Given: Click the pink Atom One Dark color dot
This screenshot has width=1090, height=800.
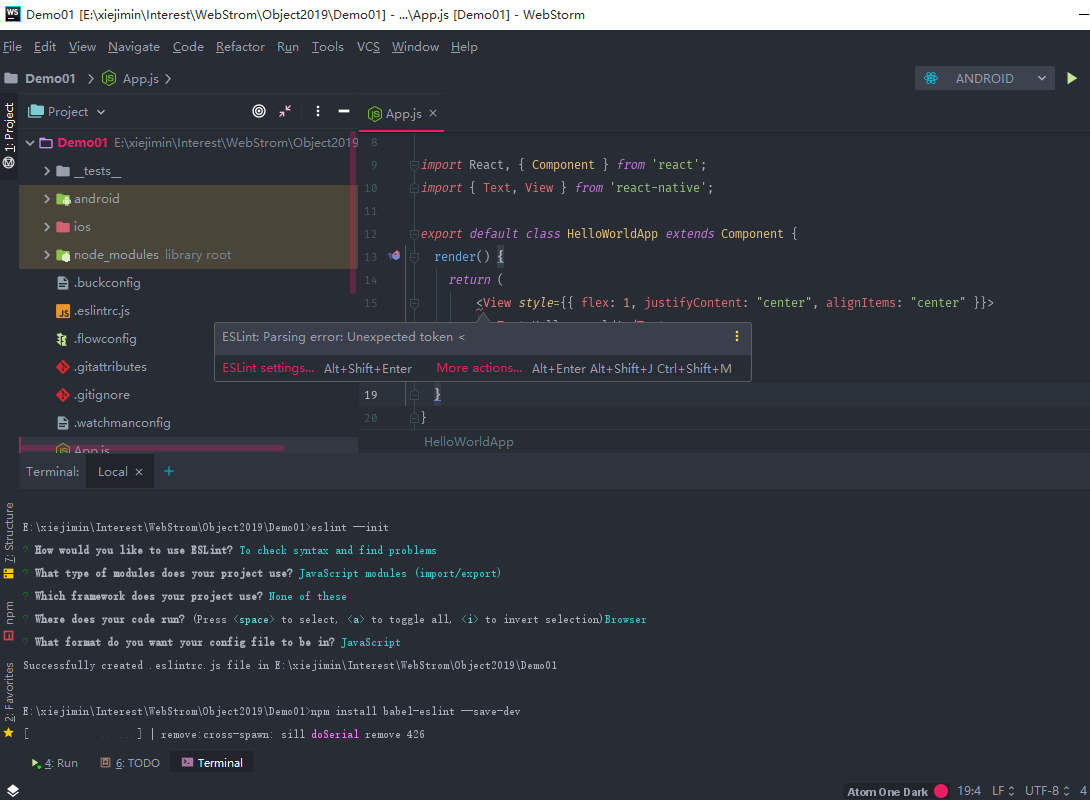Looking at the screenshot, I should [x=941, y=791].
